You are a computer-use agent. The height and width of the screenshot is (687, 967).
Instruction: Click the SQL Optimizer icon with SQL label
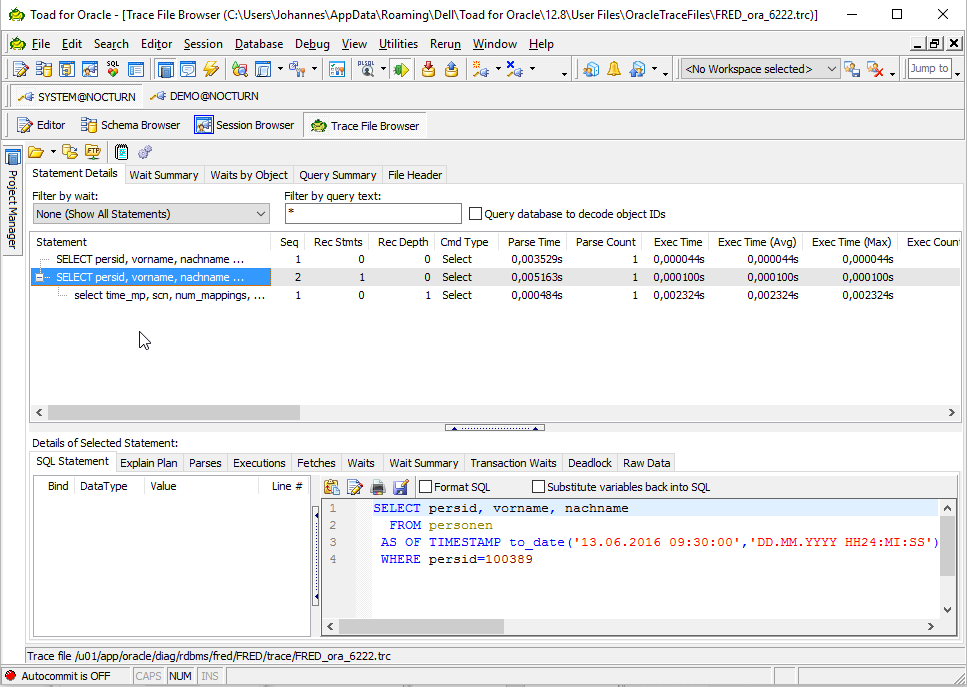(113, 69)
